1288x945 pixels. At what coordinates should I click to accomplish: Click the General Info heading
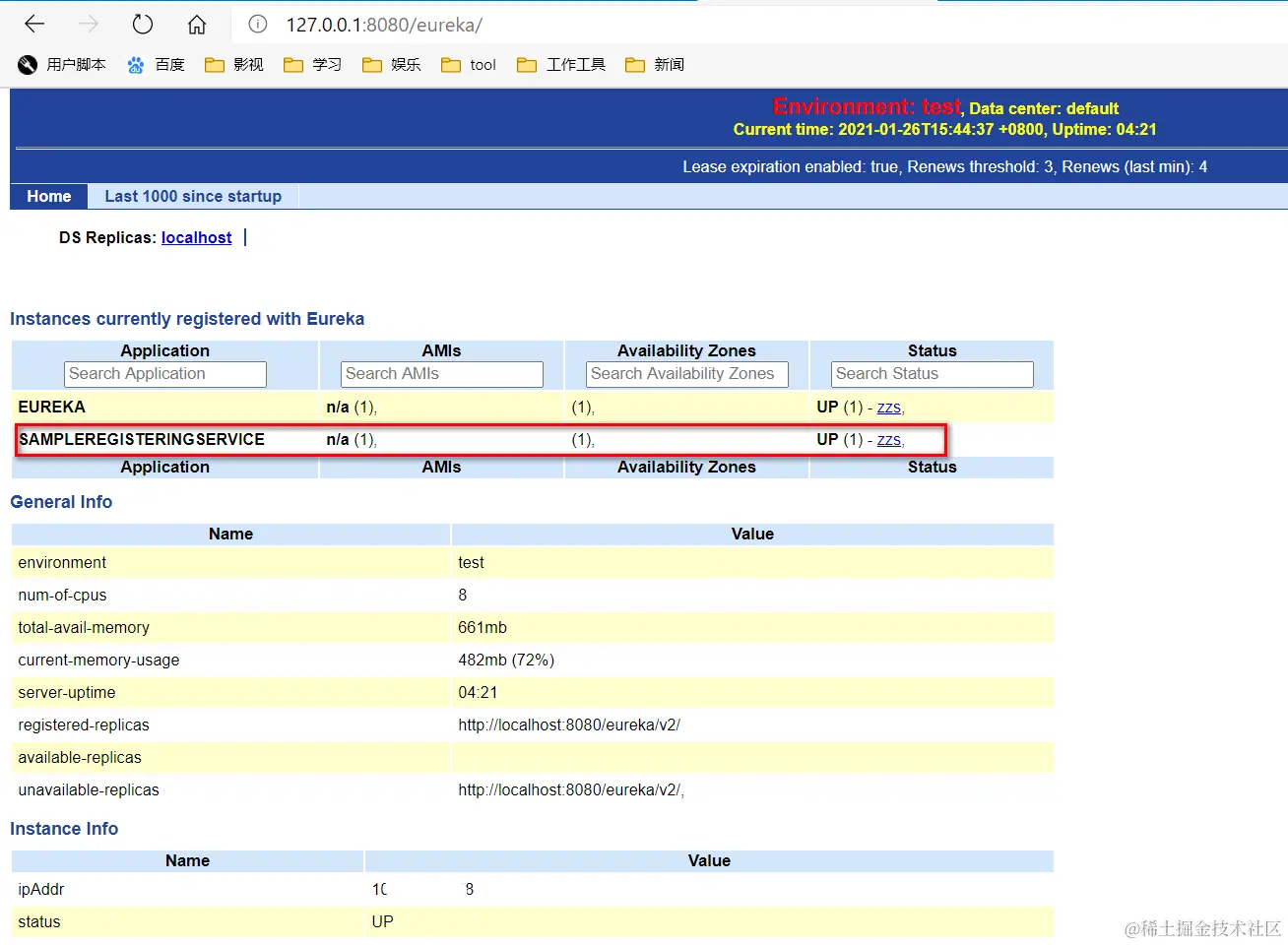(61, 501)
